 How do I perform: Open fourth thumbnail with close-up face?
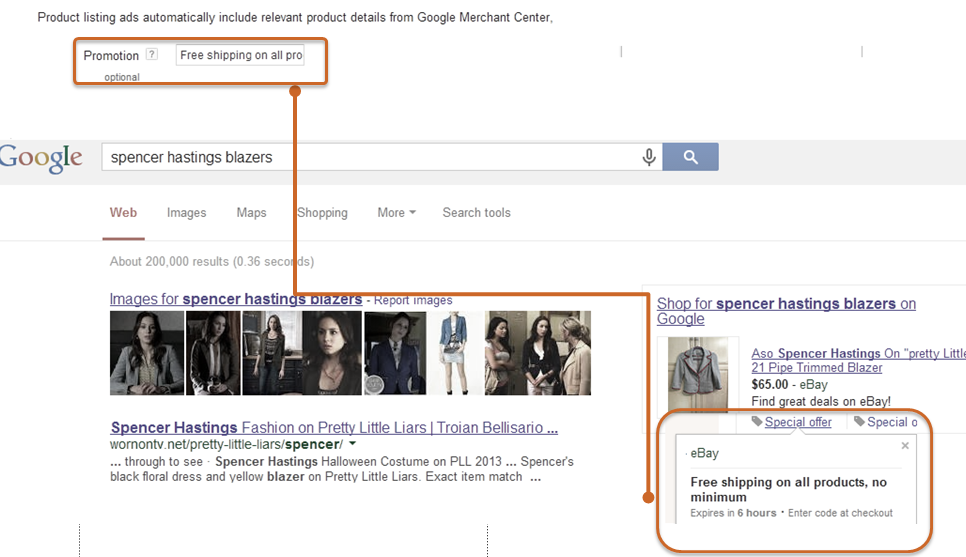coord(331,353)
